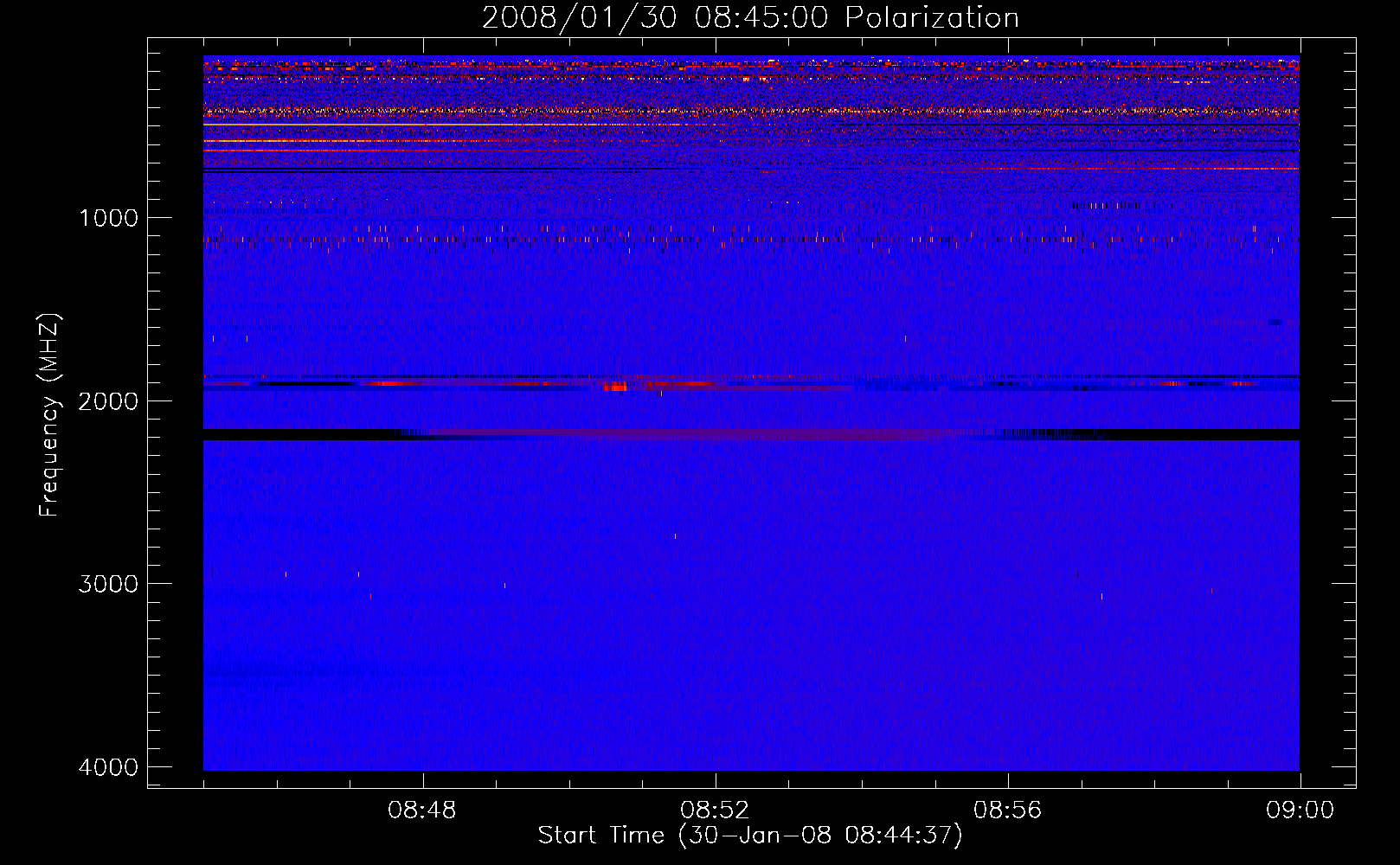This screenshot has width=1400, height=865.
Task: Click the plot title '2008/01/30 08:45:00 Polarization'
Action: pyautogui.click(x=750, y=17)
